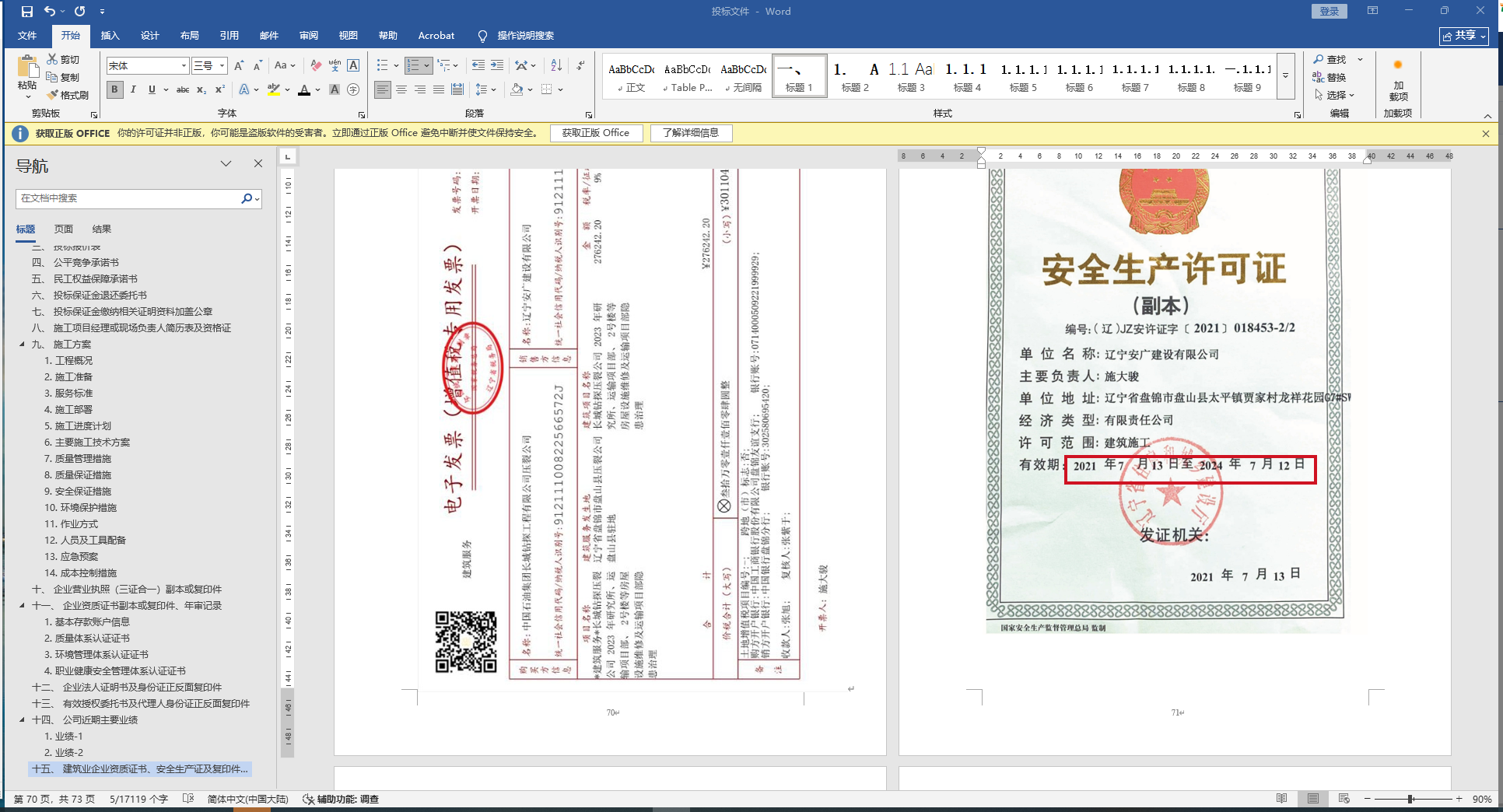Image resolution: width=1503 pixels, height=812 pixels.
Task: Click the spelling check book icon in status bar
Action: click(188, 799)
